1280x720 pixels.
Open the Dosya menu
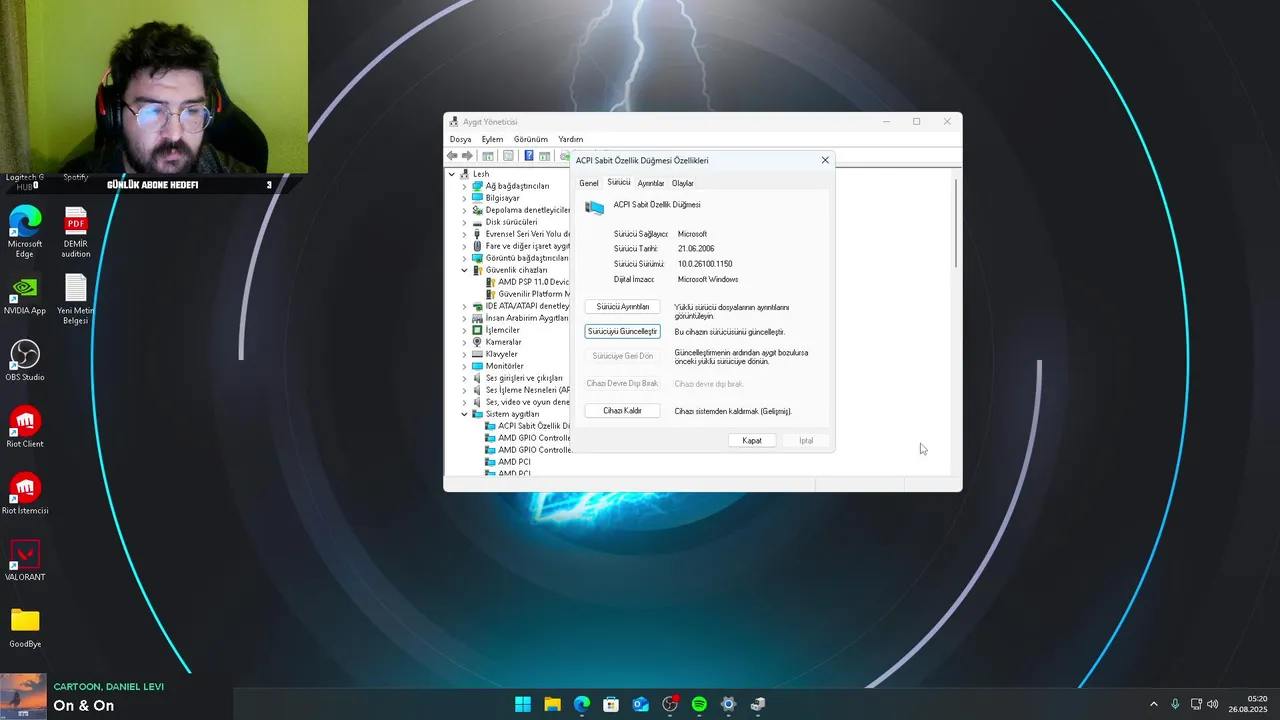coord(460,139)
